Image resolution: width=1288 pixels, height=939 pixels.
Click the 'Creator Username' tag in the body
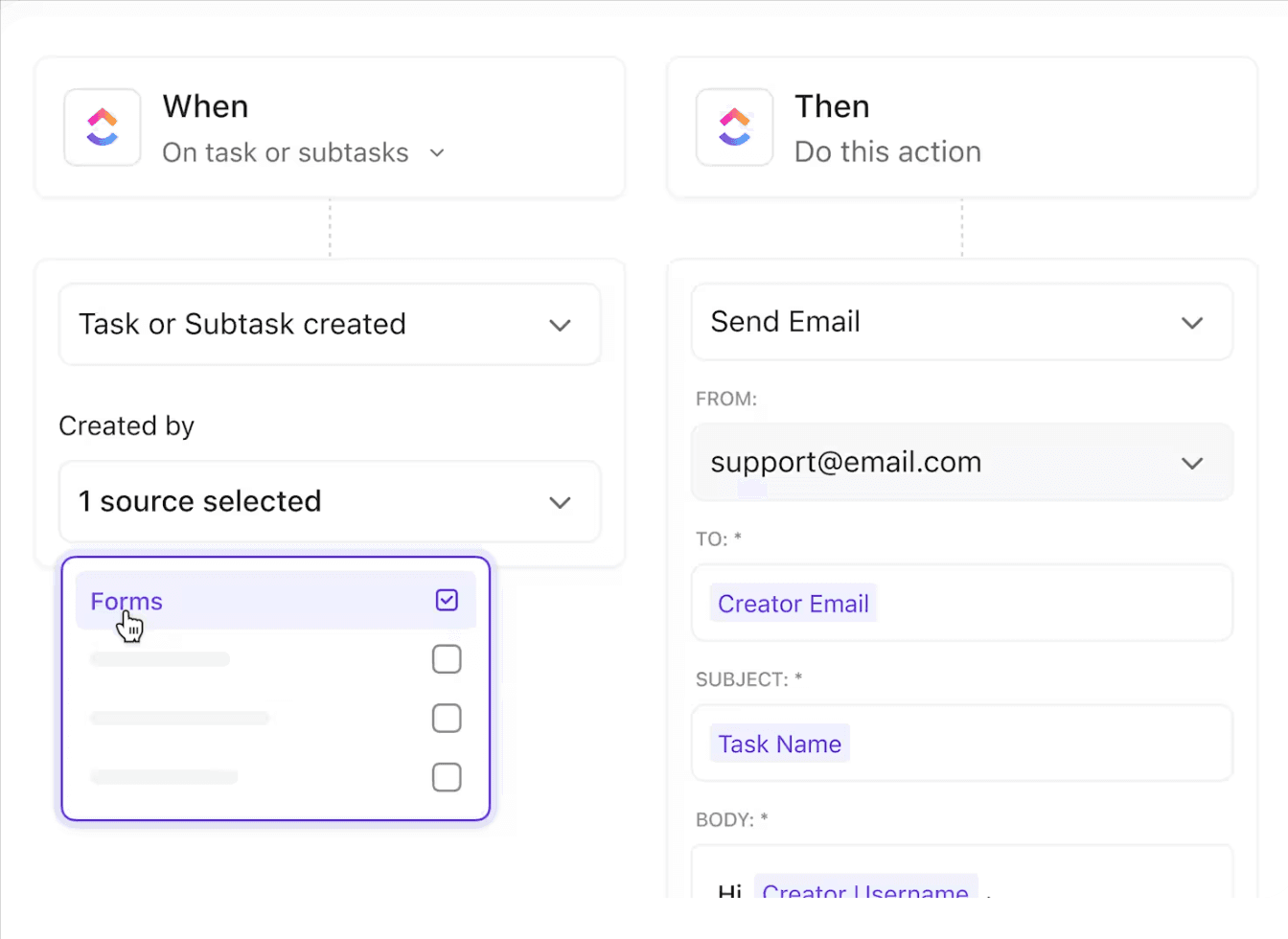click(865, 889)
